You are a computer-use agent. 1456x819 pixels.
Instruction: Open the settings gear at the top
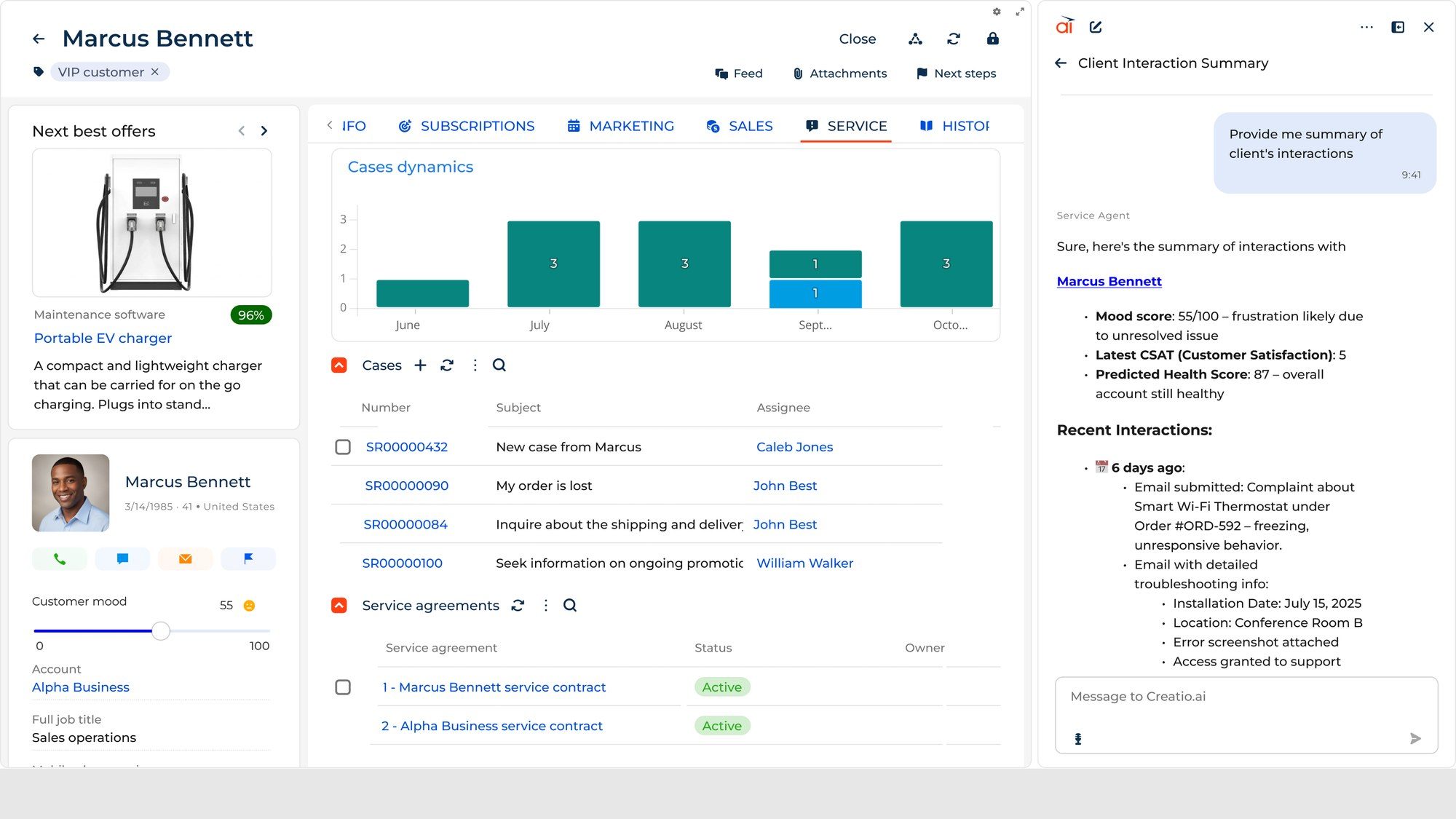[997, 12]
